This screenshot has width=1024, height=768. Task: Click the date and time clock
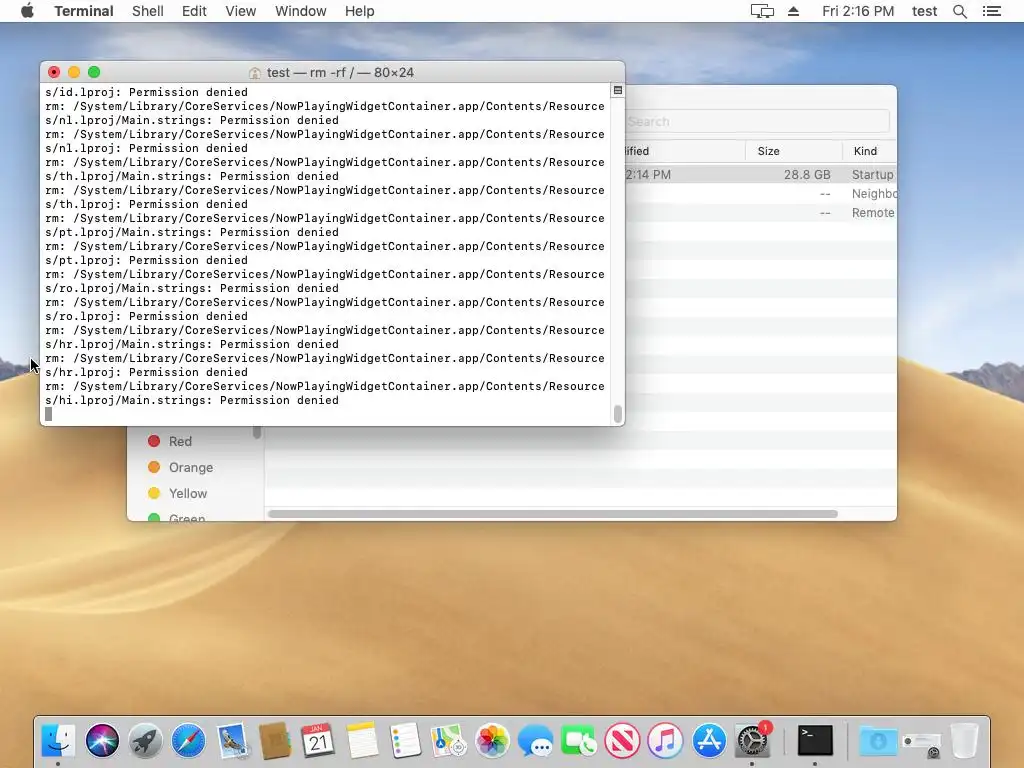(x=857, y=11)
